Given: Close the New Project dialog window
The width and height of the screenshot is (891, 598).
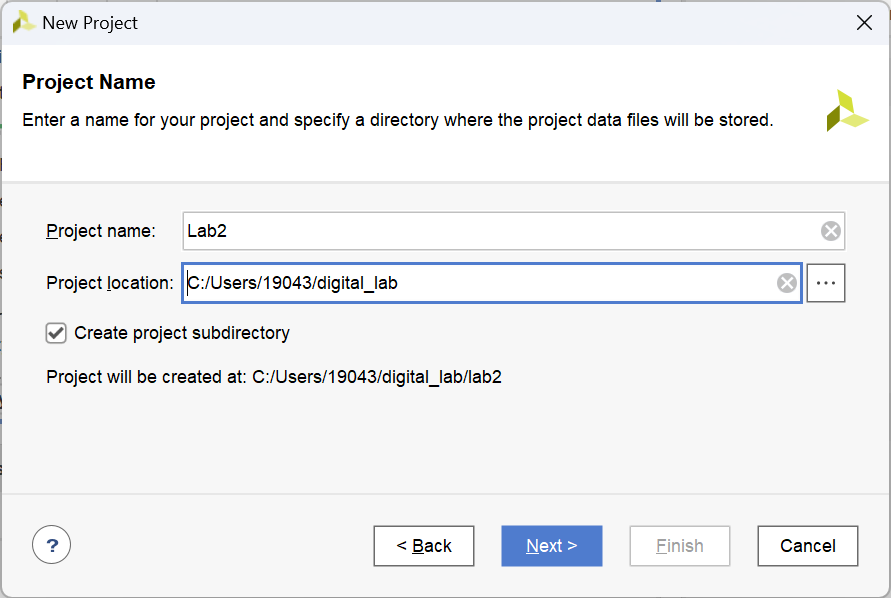Looking at the screenshot, I should 864,23.
